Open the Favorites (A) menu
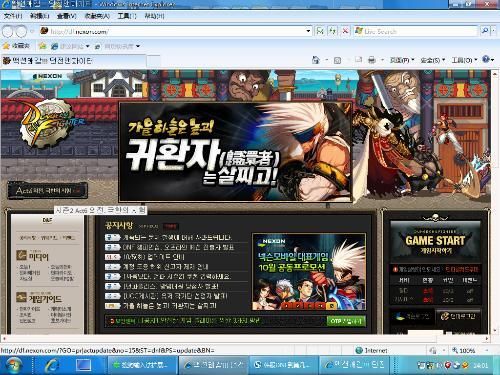The image size is (500, 375). coord(97,16)
